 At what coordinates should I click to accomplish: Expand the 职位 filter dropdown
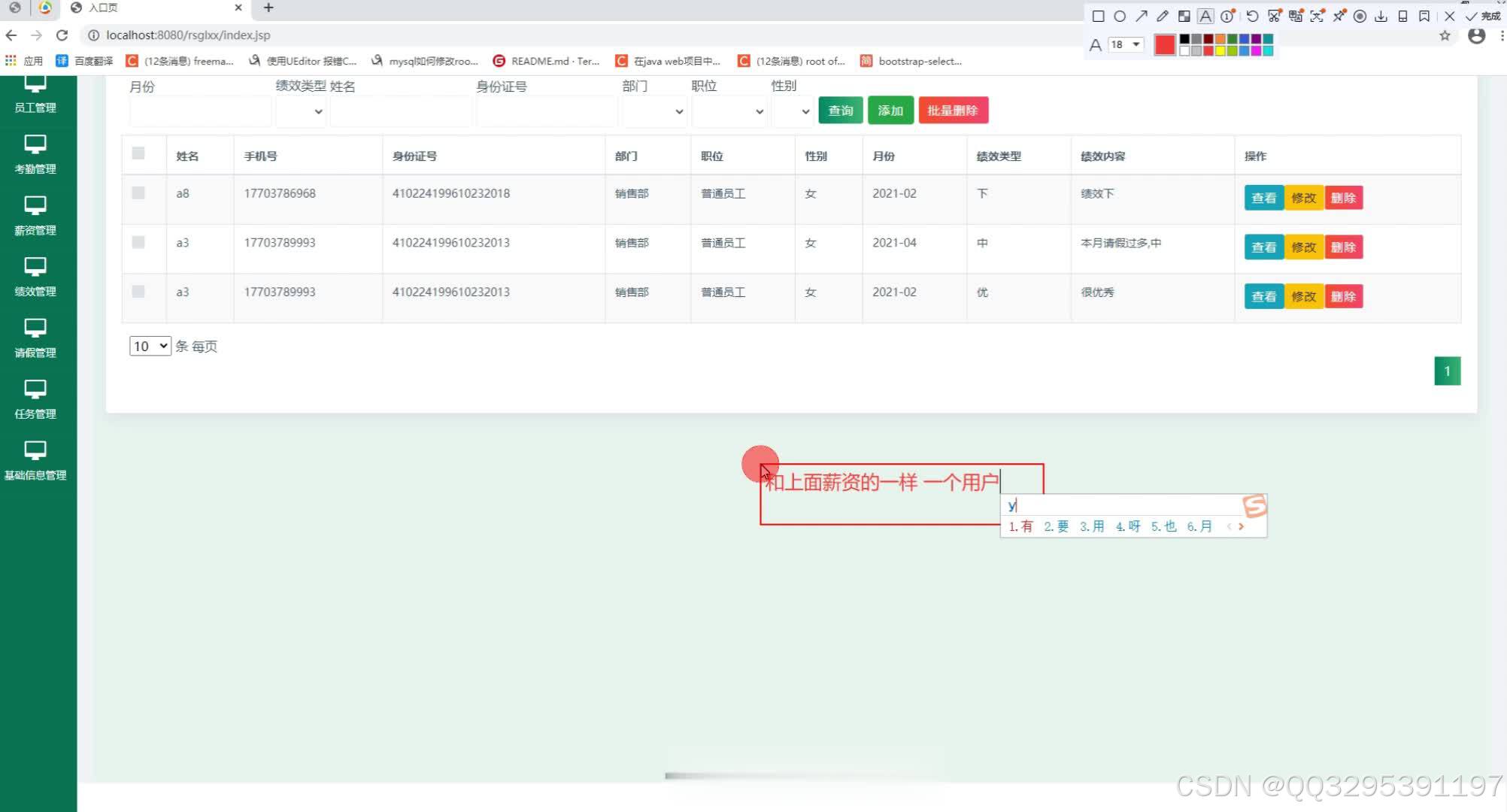pos(729,111)
